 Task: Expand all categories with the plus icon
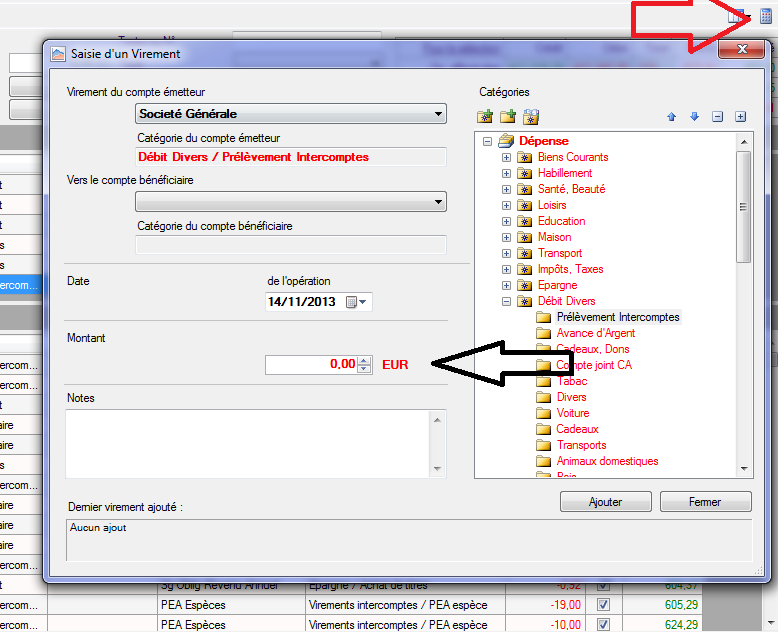[x=740, y=117]
